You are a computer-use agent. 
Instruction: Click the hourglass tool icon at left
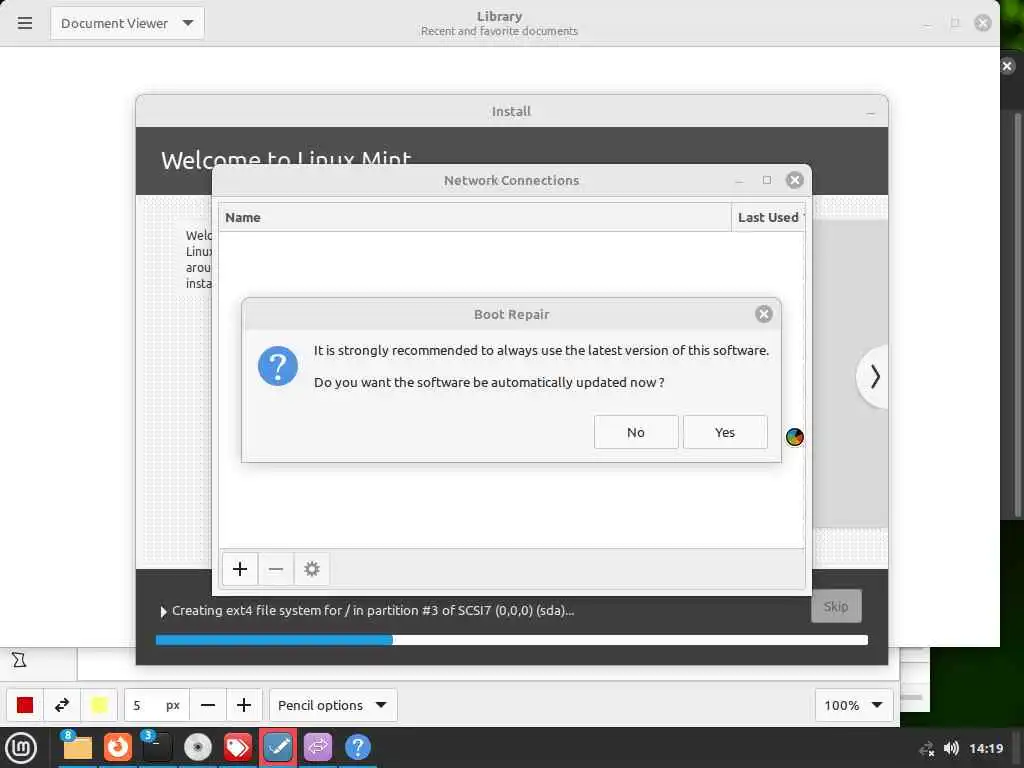20,660
